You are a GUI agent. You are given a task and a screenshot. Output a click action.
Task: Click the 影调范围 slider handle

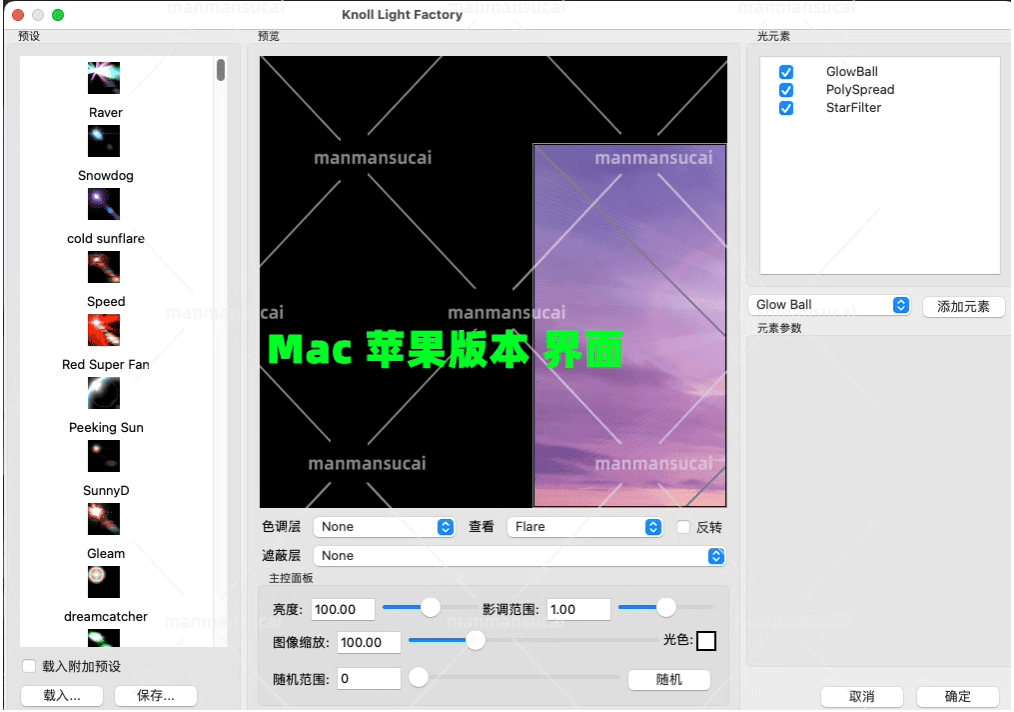666,607
